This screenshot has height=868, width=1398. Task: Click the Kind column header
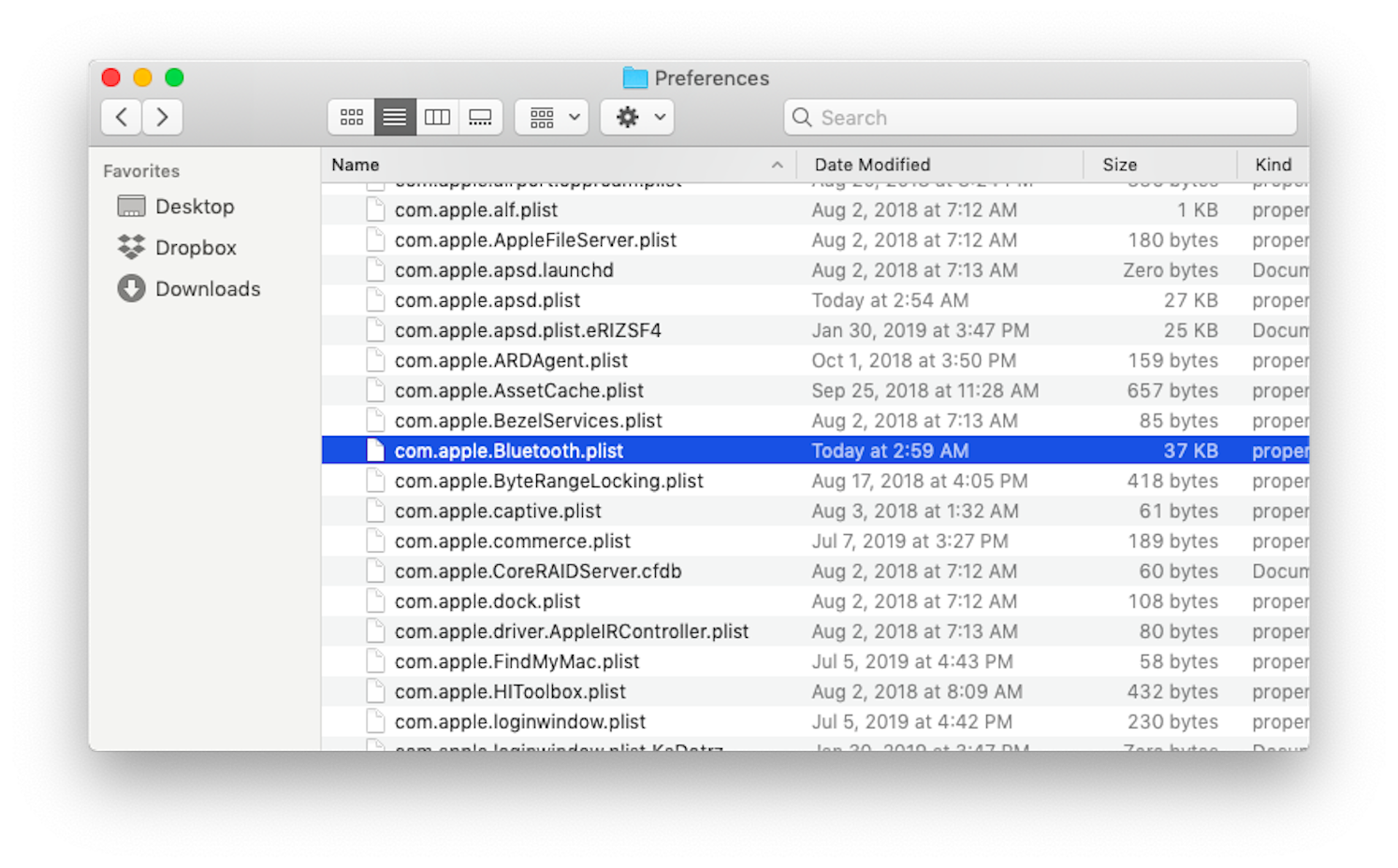pyautogui.click(x=1273, y=164)
